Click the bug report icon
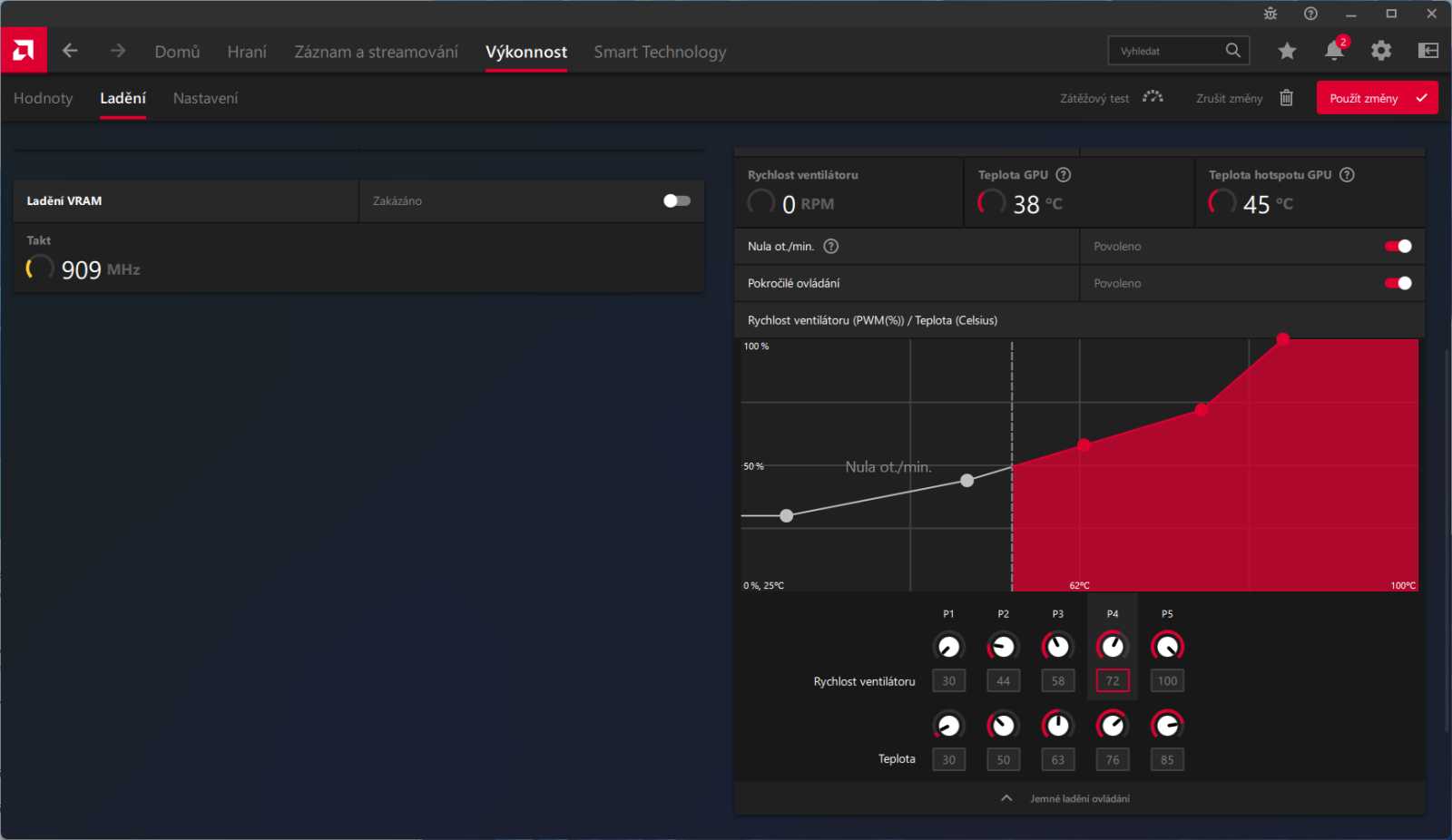The width and height of the screenshot is (1452, 840). point(1270,14)
